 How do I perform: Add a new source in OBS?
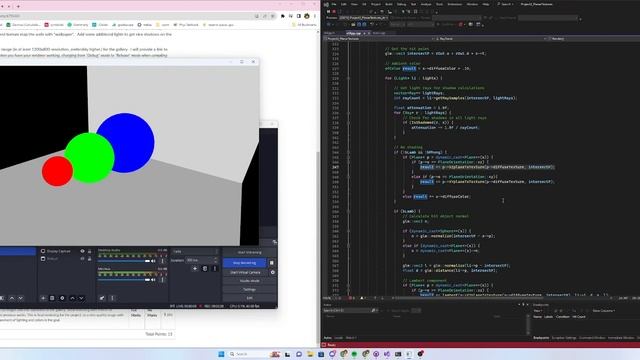pos(43,298)
